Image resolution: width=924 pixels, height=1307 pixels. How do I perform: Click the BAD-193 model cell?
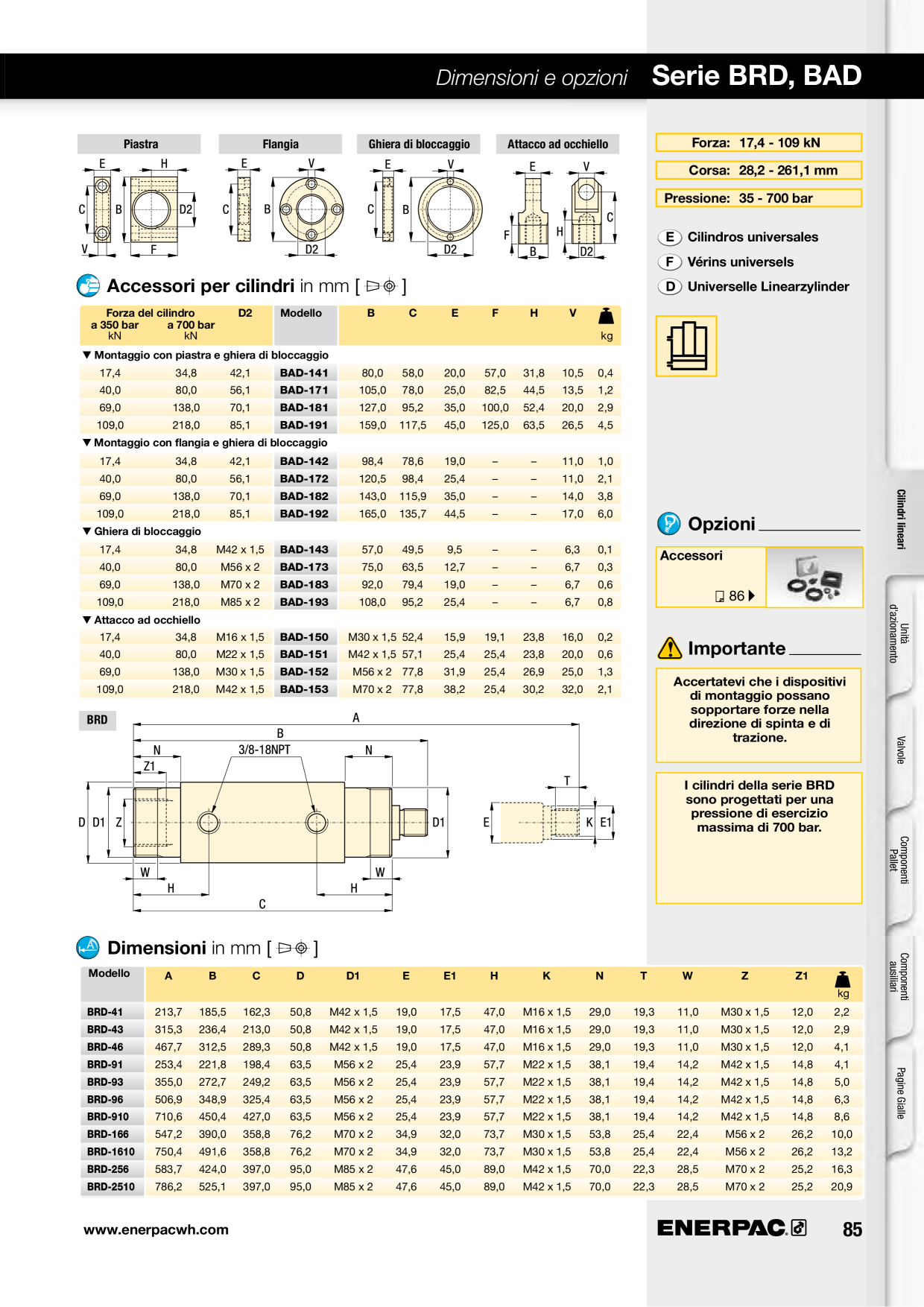(304, 602)
